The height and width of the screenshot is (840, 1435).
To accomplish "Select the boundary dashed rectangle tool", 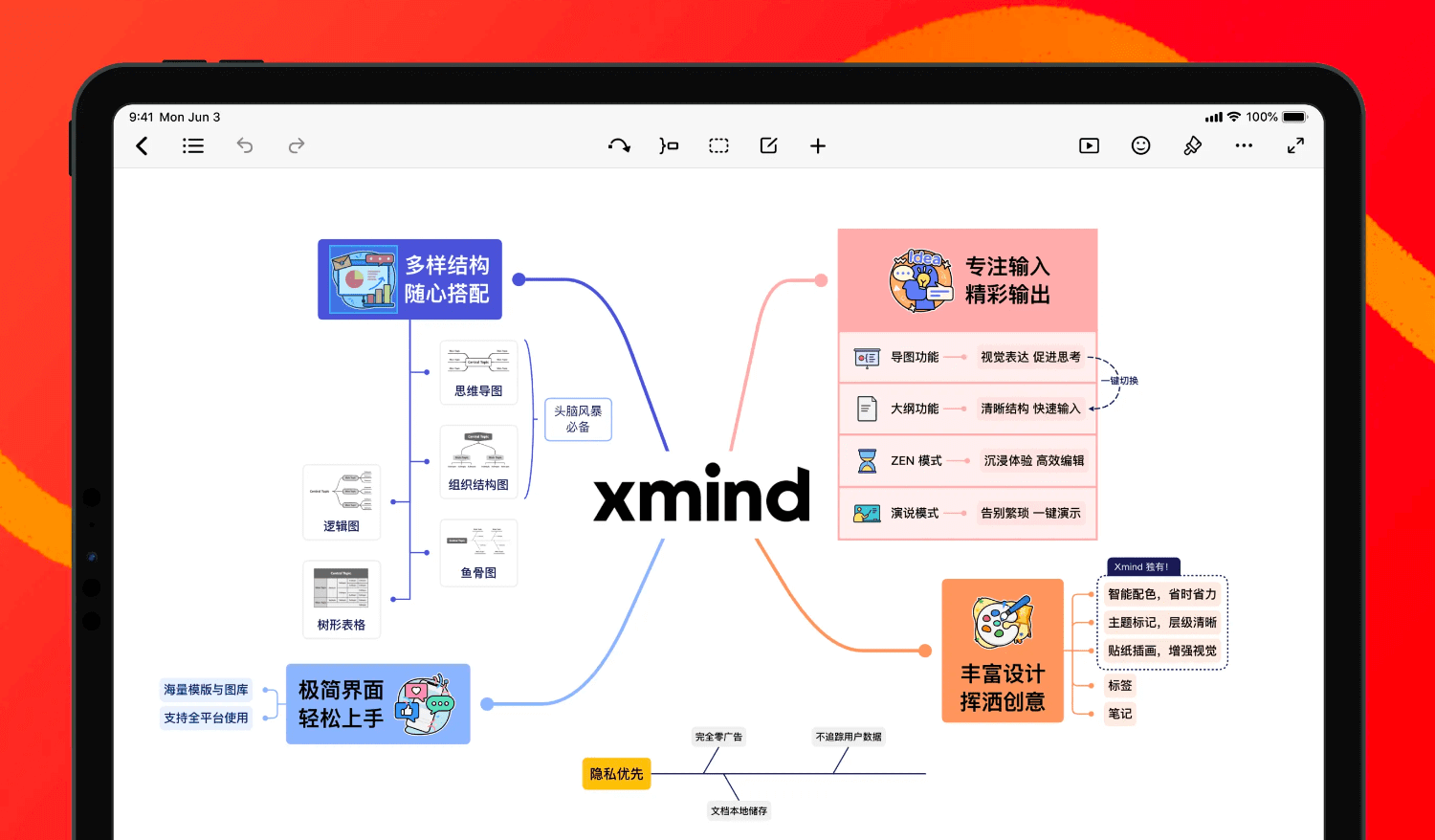I will 718,145.
